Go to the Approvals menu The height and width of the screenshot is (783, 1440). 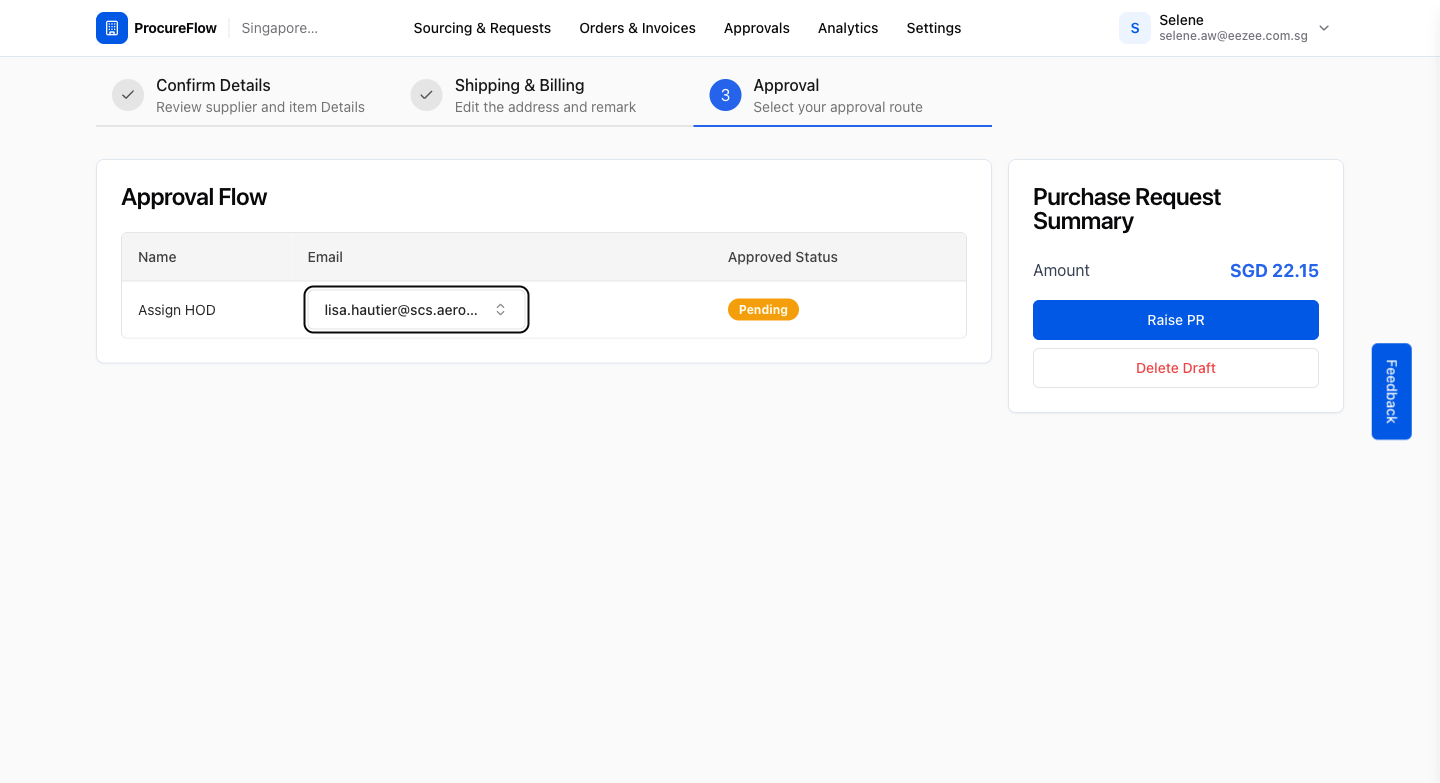tap(757, 28)
